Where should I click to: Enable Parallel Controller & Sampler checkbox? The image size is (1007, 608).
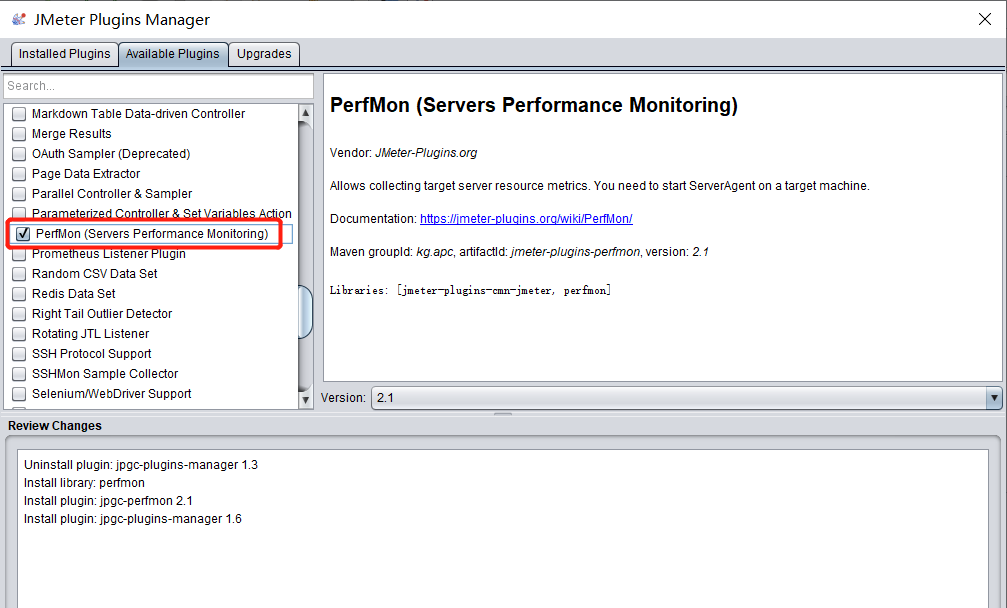[x=19, y=194]
